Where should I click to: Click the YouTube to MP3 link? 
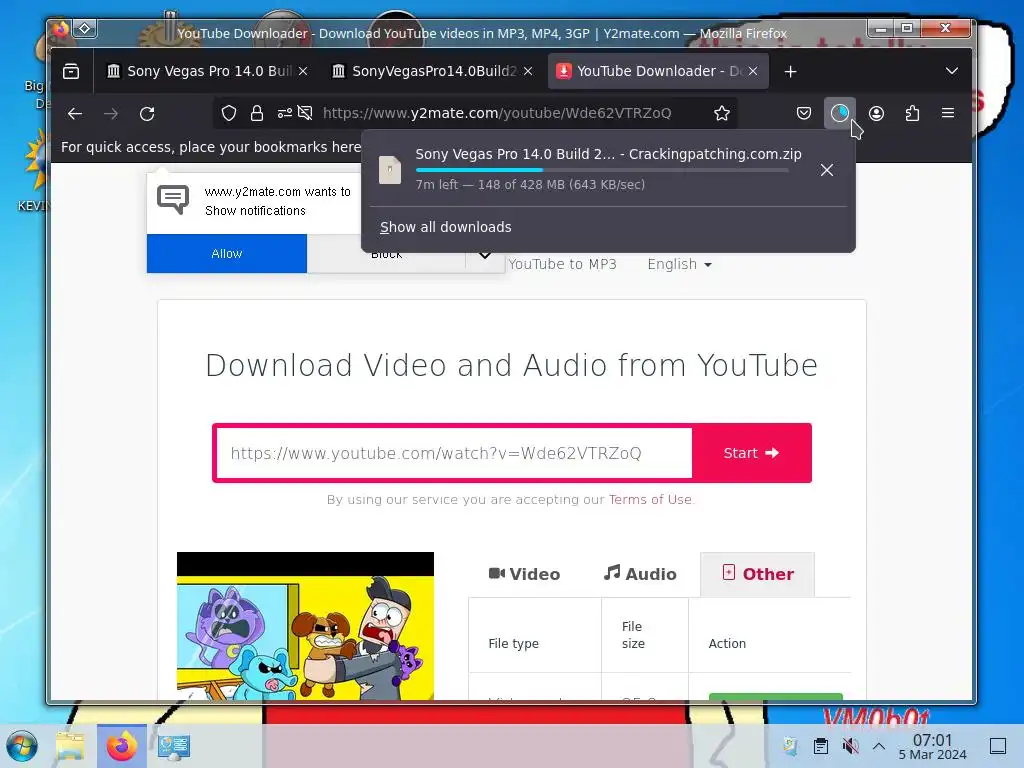562,264
